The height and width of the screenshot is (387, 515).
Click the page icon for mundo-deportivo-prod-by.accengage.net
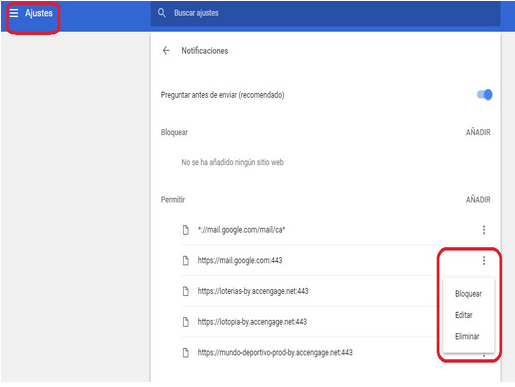point(186,353)
